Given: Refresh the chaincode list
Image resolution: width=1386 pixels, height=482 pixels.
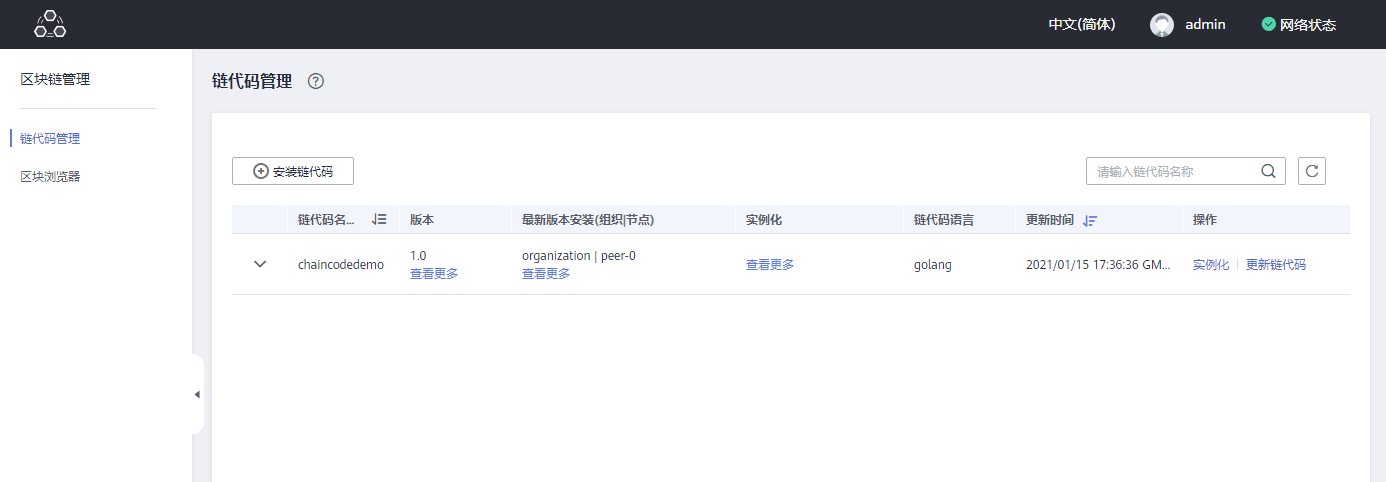Looking at the screenshot, I should click(1312, 171).
